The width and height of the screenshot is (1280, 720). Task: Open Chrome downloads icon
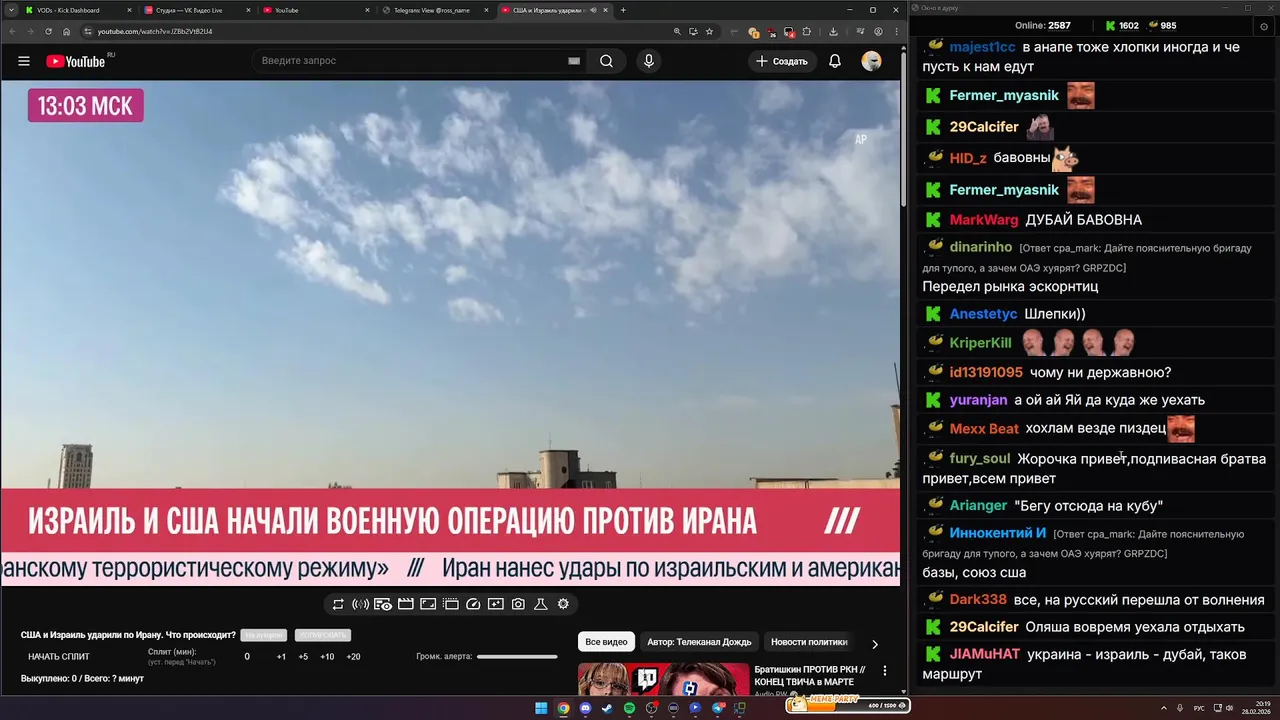click(x=833, y=31)
